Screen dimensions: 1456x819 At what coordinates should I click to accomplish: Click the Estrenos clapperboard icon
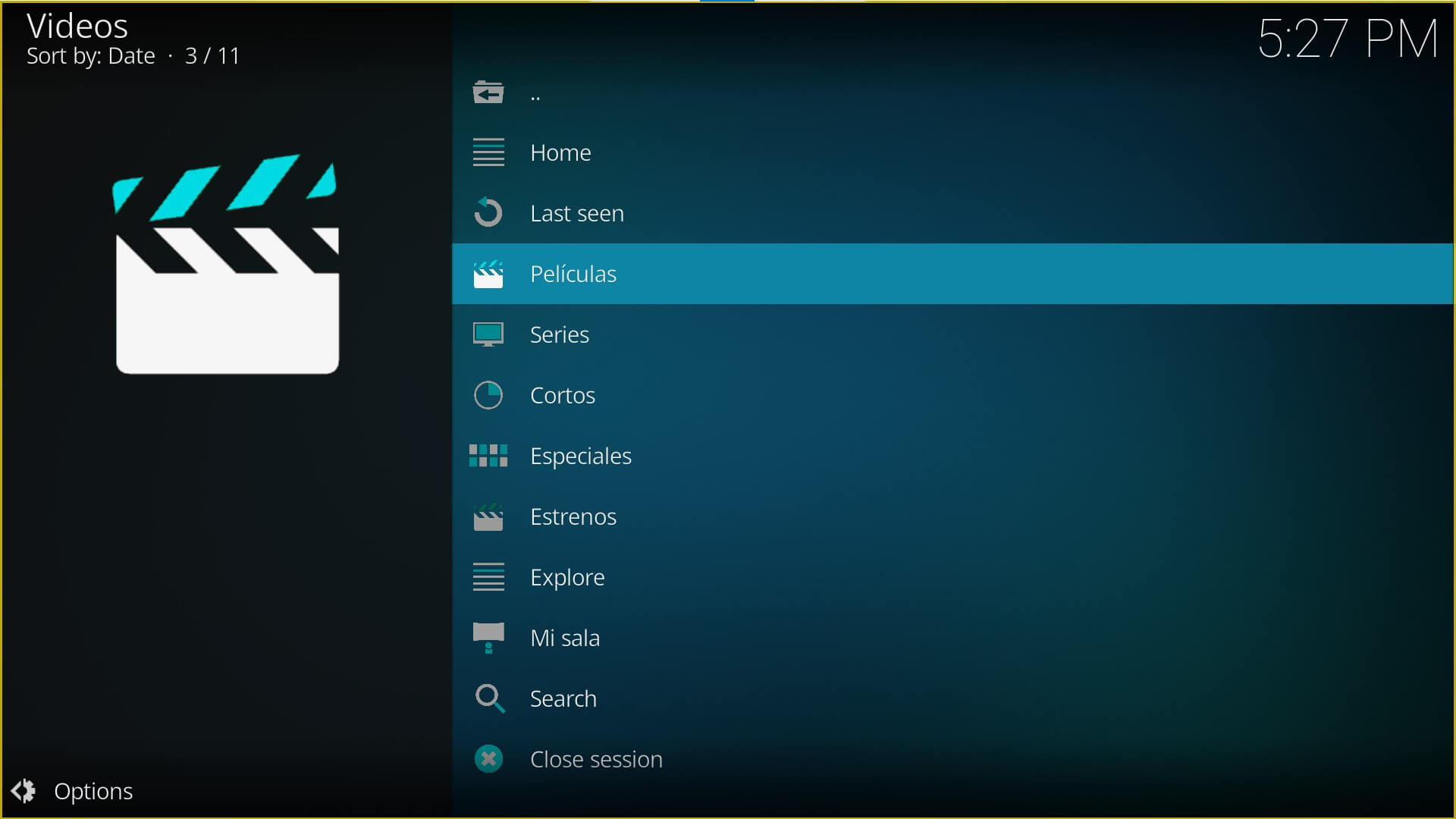point(488,516)
